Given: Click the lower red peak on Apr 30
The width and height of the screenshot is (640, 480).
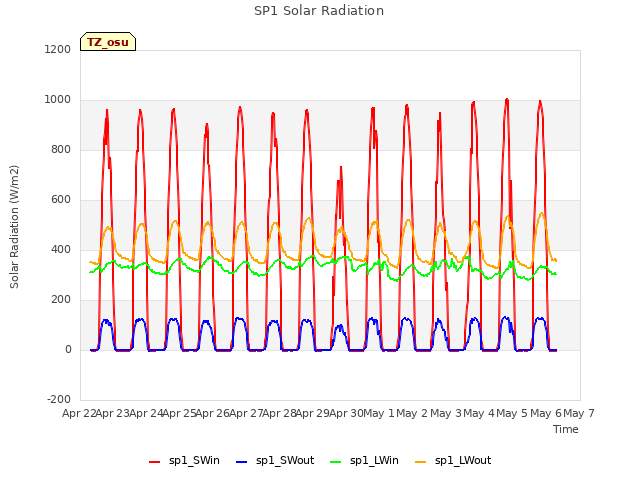Looking at the screenshot, I should (x=341, y=167).
